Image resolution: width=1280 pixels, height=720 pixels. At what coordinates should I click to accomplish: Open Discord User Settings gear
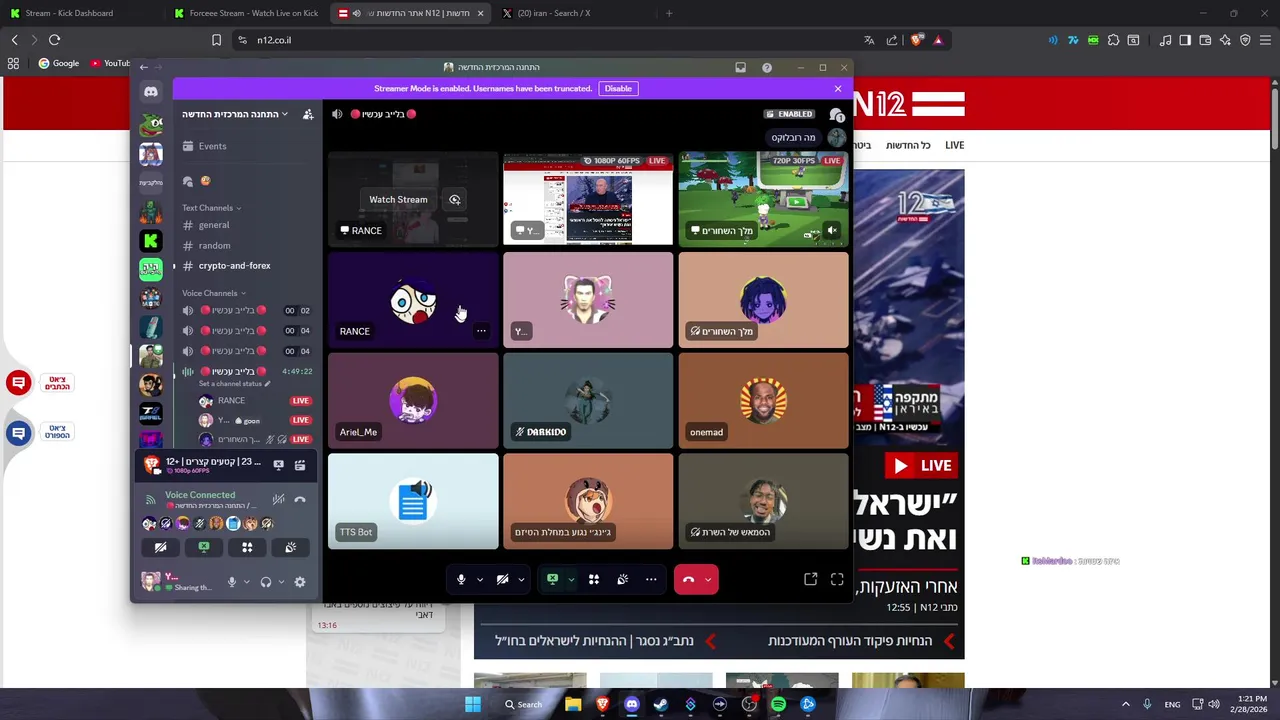300,582
